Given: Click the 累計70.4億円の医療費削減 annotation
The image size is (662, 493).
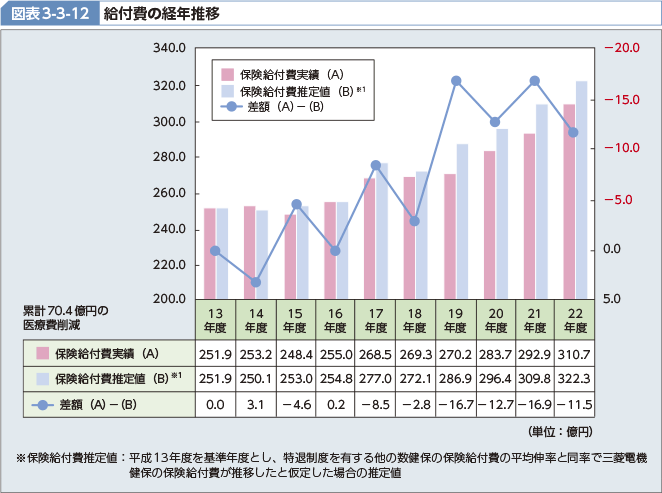Looking at the screenshot, I should click(x=64, y=317).
